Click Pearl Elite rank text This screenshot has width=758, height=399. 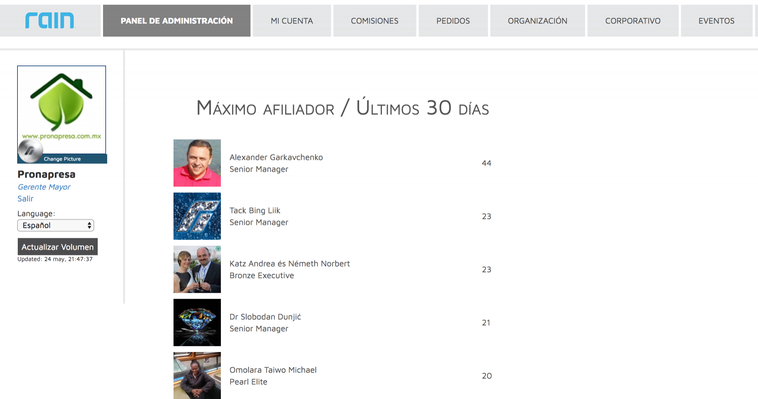[x=248, y=382]
